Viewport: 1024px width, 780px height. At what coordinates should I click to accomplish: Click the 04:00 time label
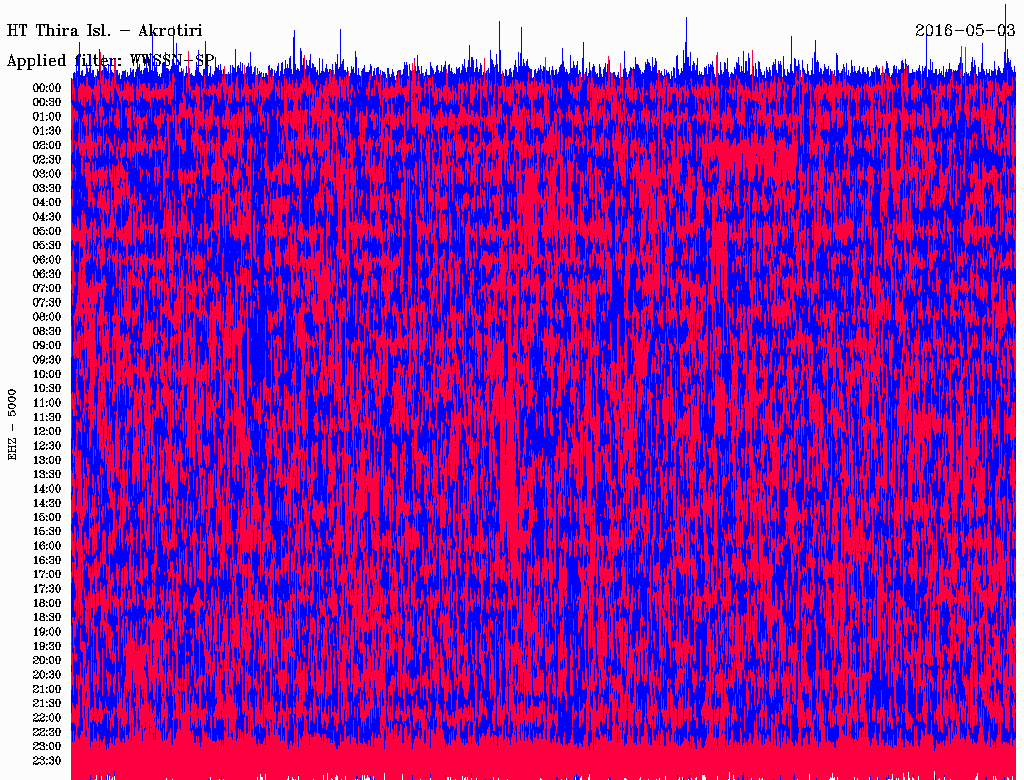pyautogui.click(x=47, y=203)
